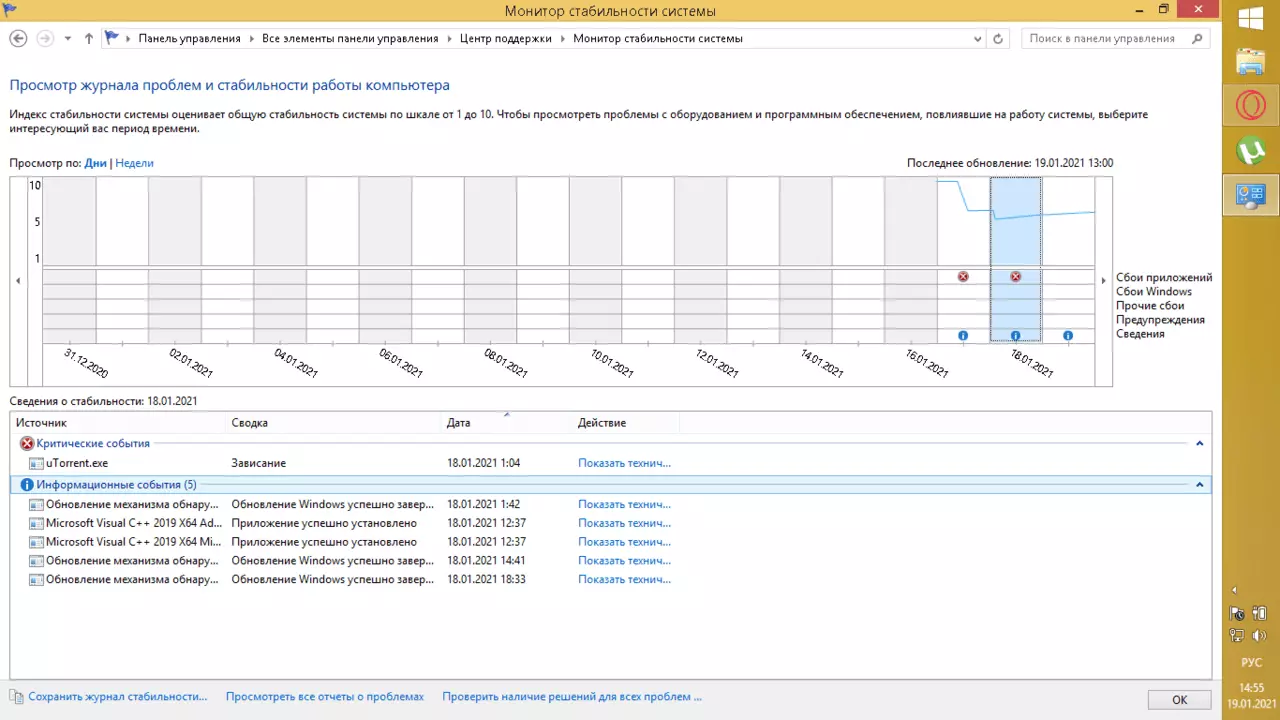The height and width of the screenshot is (720, 1280).
Task: Click "Зависание" summary cell
Action: [x=258, y=464]
